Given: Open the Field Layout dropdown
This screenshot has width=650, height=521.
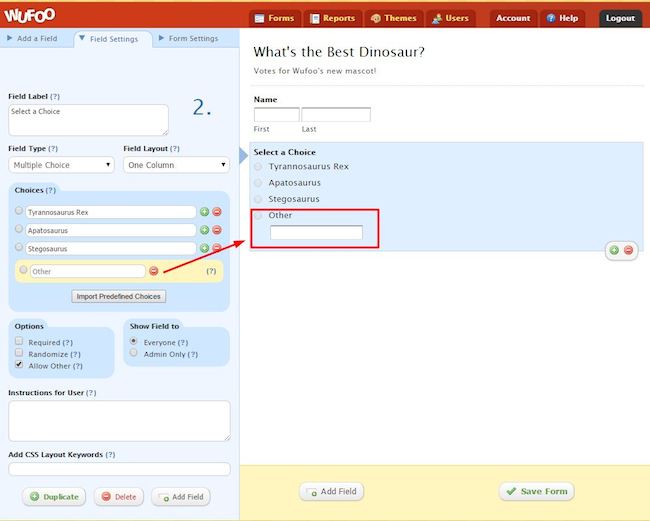Looking at the screenshot, I should 177,165.
